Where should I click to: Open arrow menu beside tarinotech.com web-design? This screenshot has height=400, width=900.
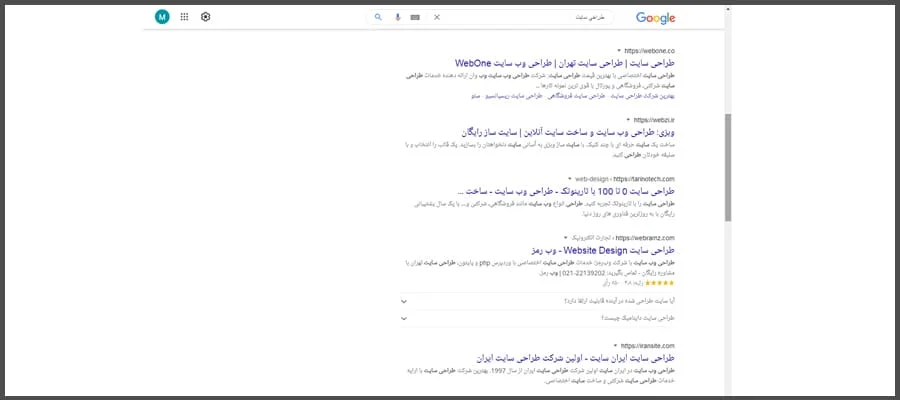(569, 179)
